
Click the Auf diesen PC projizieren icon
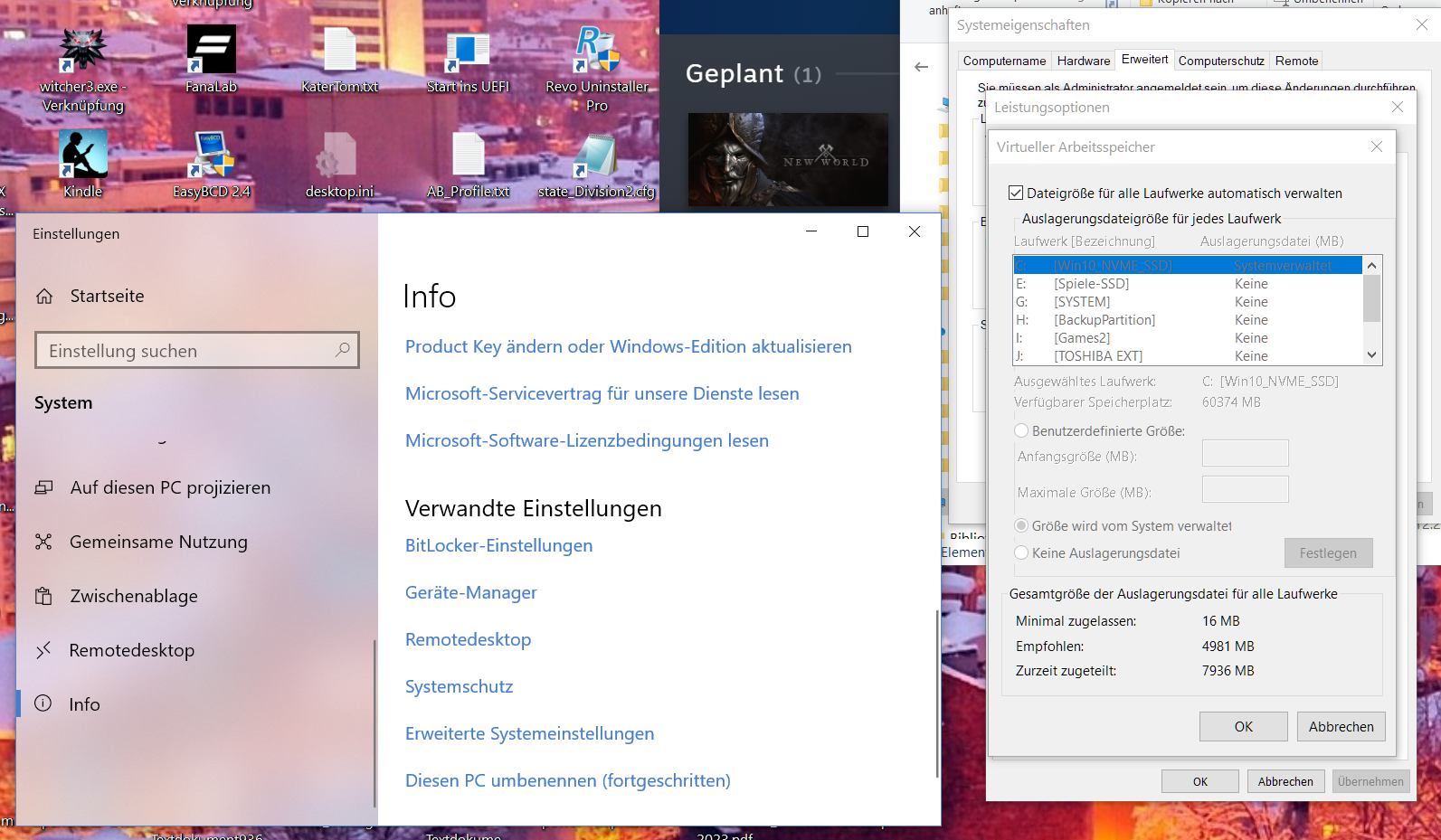[x=43, y=487]
